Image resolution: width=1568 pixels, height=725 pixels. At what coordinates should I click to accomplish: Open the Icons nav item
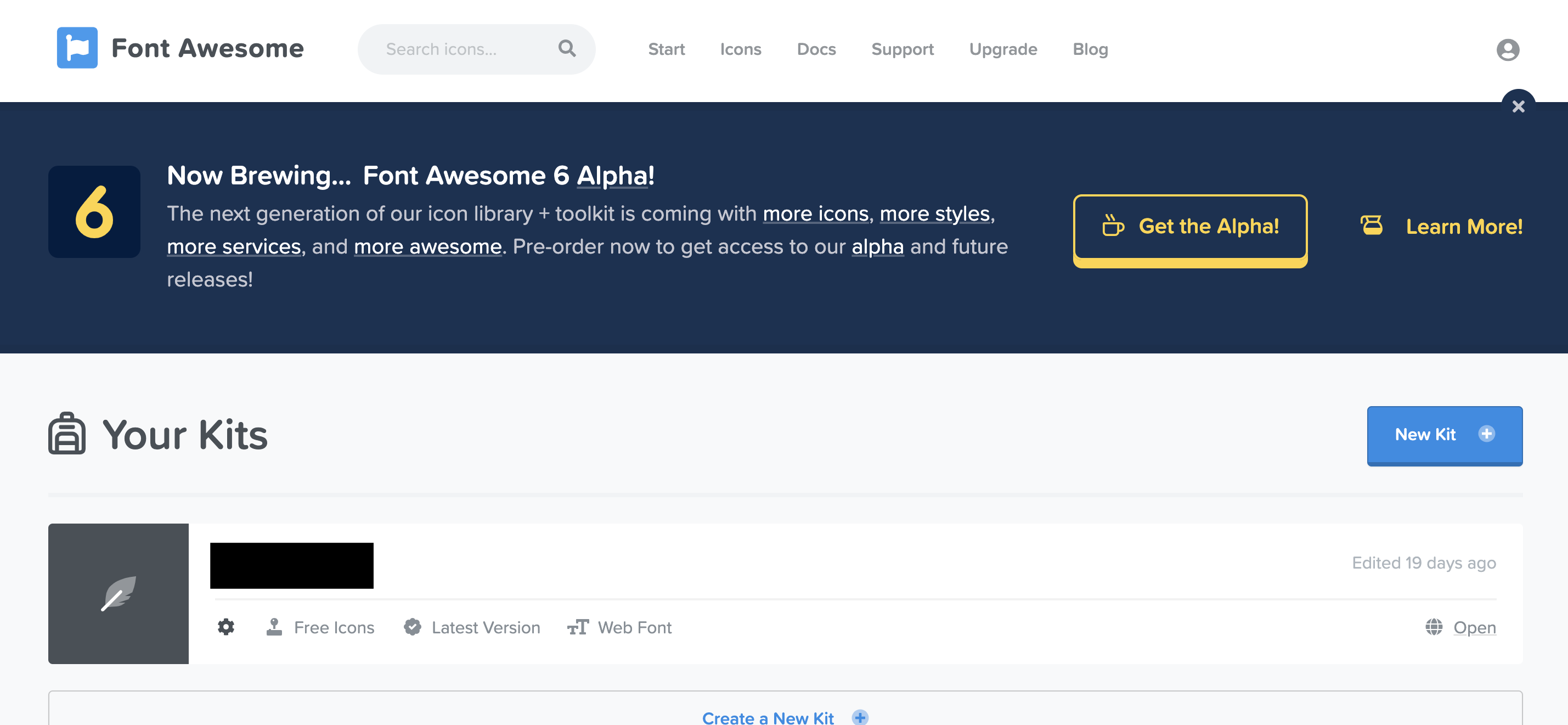pos(740,49)
